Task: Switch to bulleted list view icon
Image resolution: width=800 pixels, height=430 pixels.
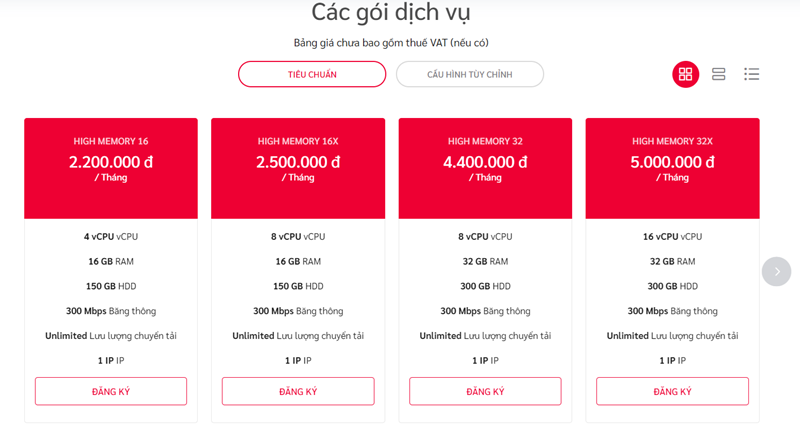Action: point(752,74)
